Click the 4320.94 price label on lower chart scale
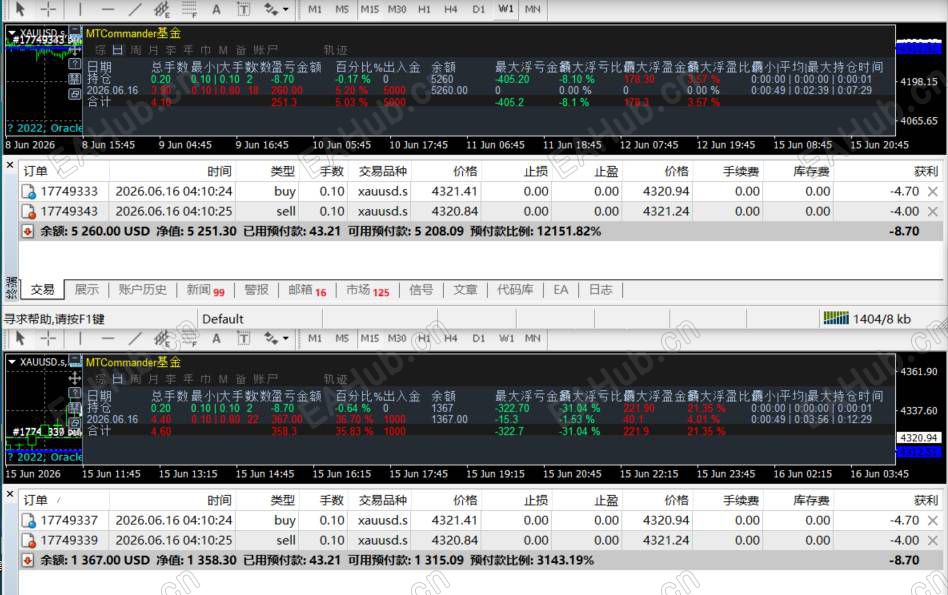The image size is (948, 595). point(918,437)
